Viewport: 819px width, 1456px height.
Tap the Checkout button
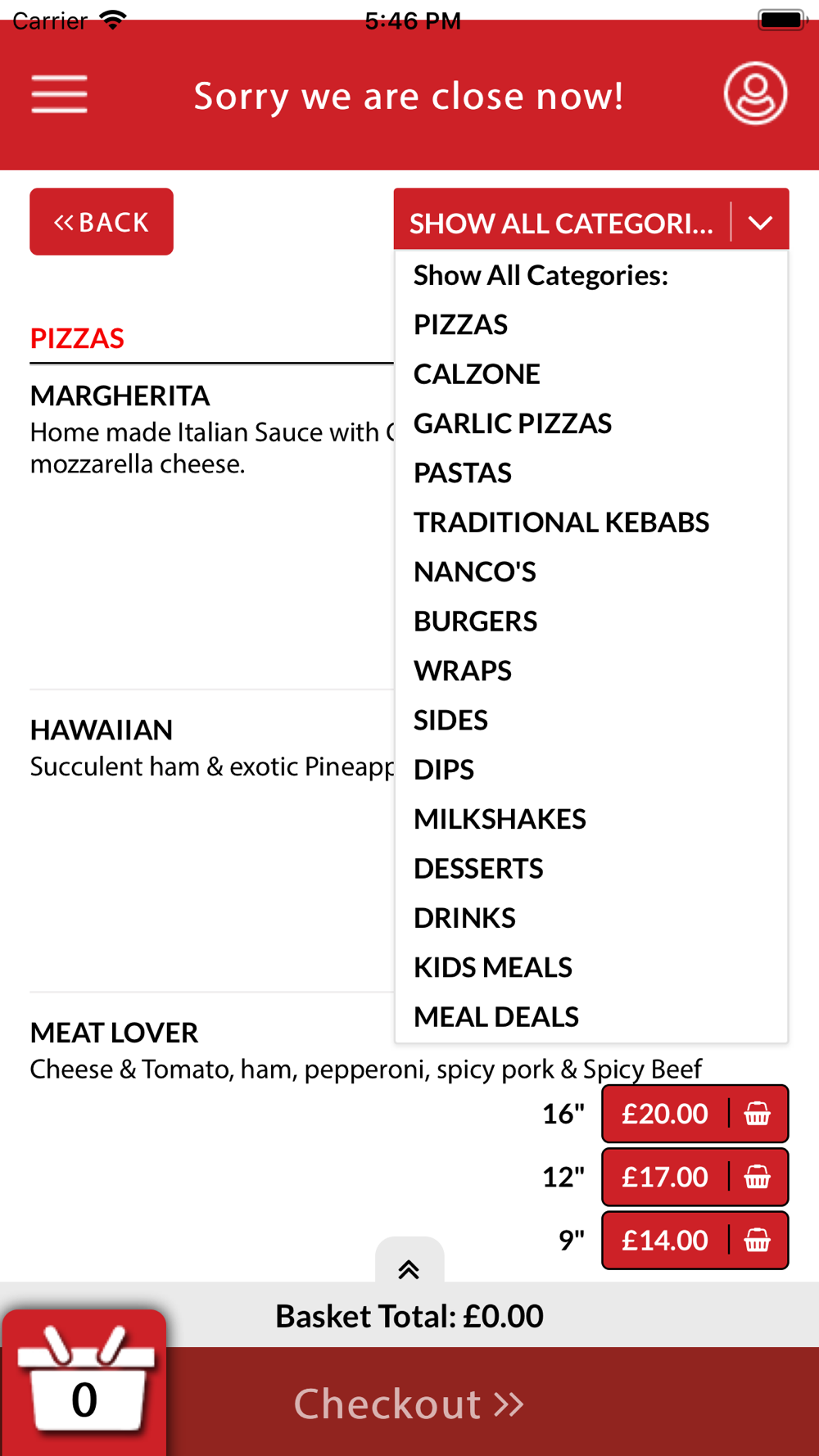[x=409, y=1404]
